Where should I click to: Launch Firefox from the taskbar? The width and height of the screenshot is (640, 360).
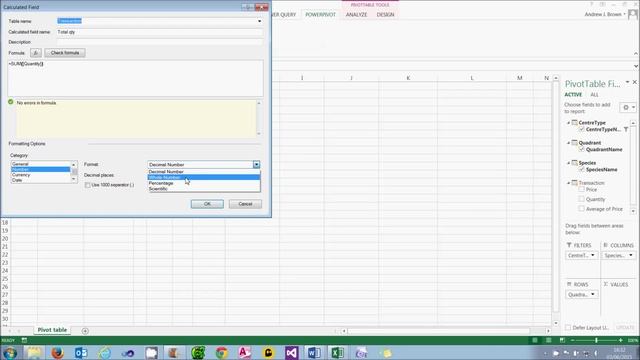pos(58,353)
